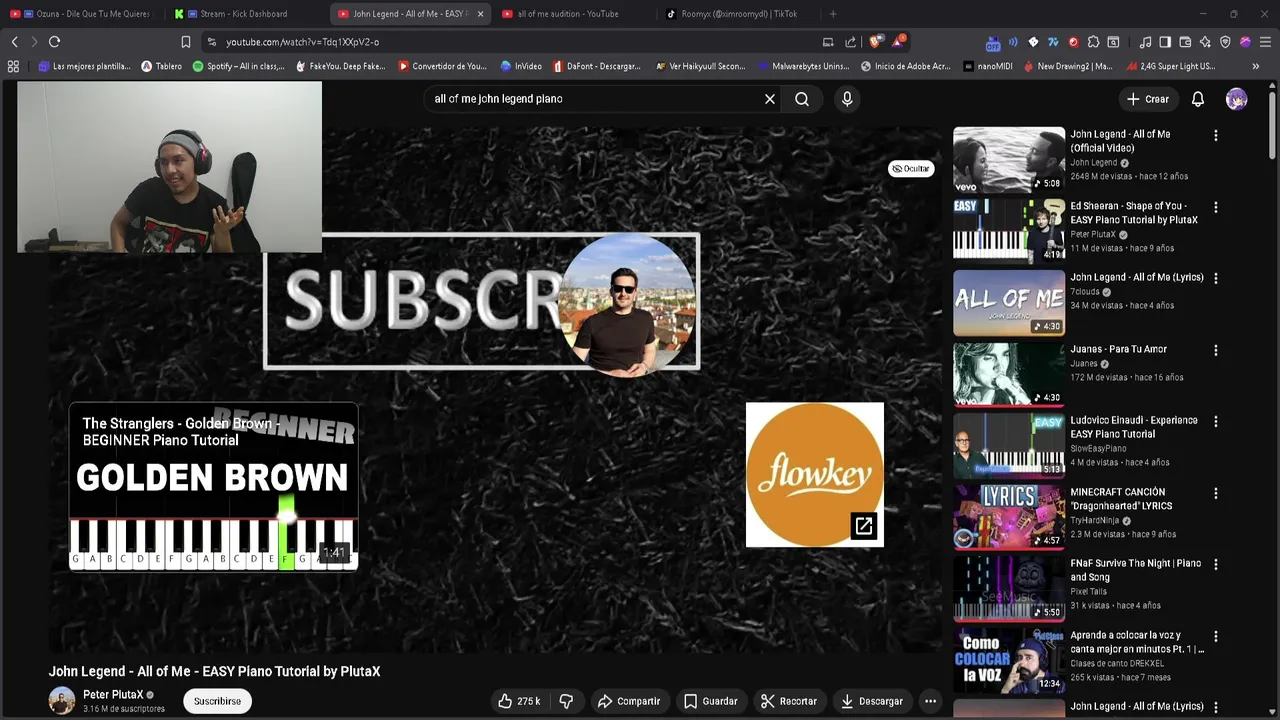Viewport: 1280px width, 720px height.
Task: Open the site settings icon in the address bar
Action: [210, 42]
